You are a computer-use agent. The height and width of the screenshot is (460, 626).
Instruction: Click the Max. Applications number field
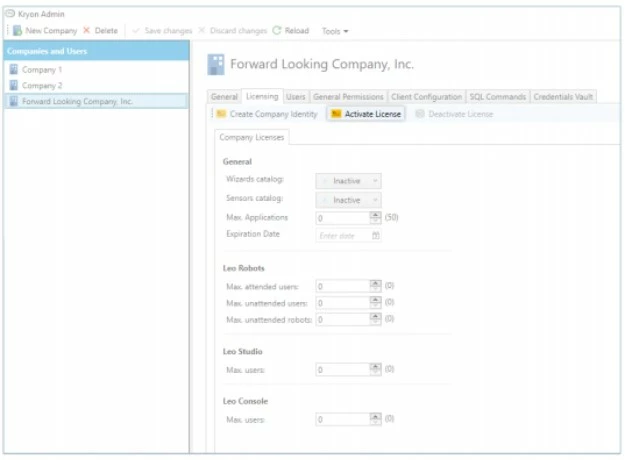pos(343,218)
